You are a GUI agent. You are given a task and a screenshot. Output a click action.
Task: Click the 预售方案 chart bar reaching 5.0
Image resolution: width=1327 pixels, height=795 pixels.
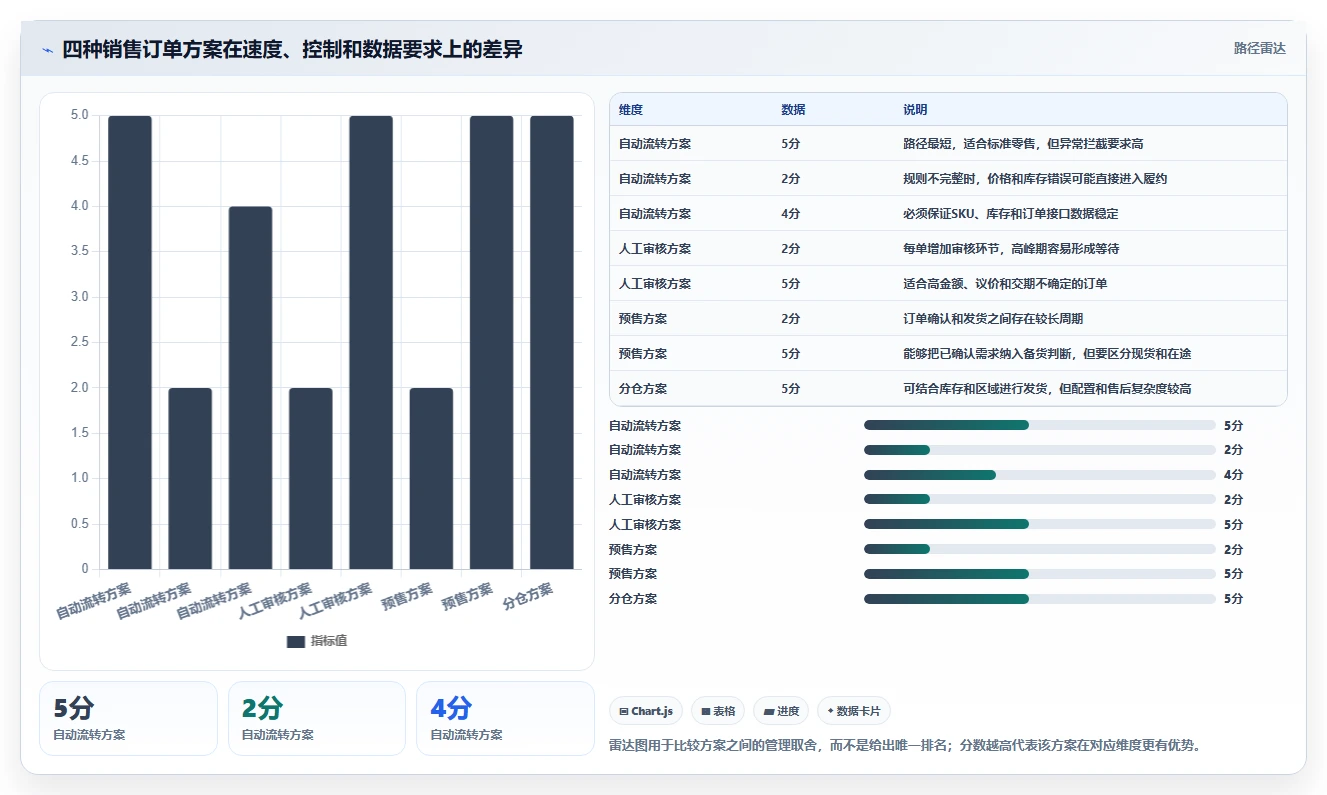[491, 343]
